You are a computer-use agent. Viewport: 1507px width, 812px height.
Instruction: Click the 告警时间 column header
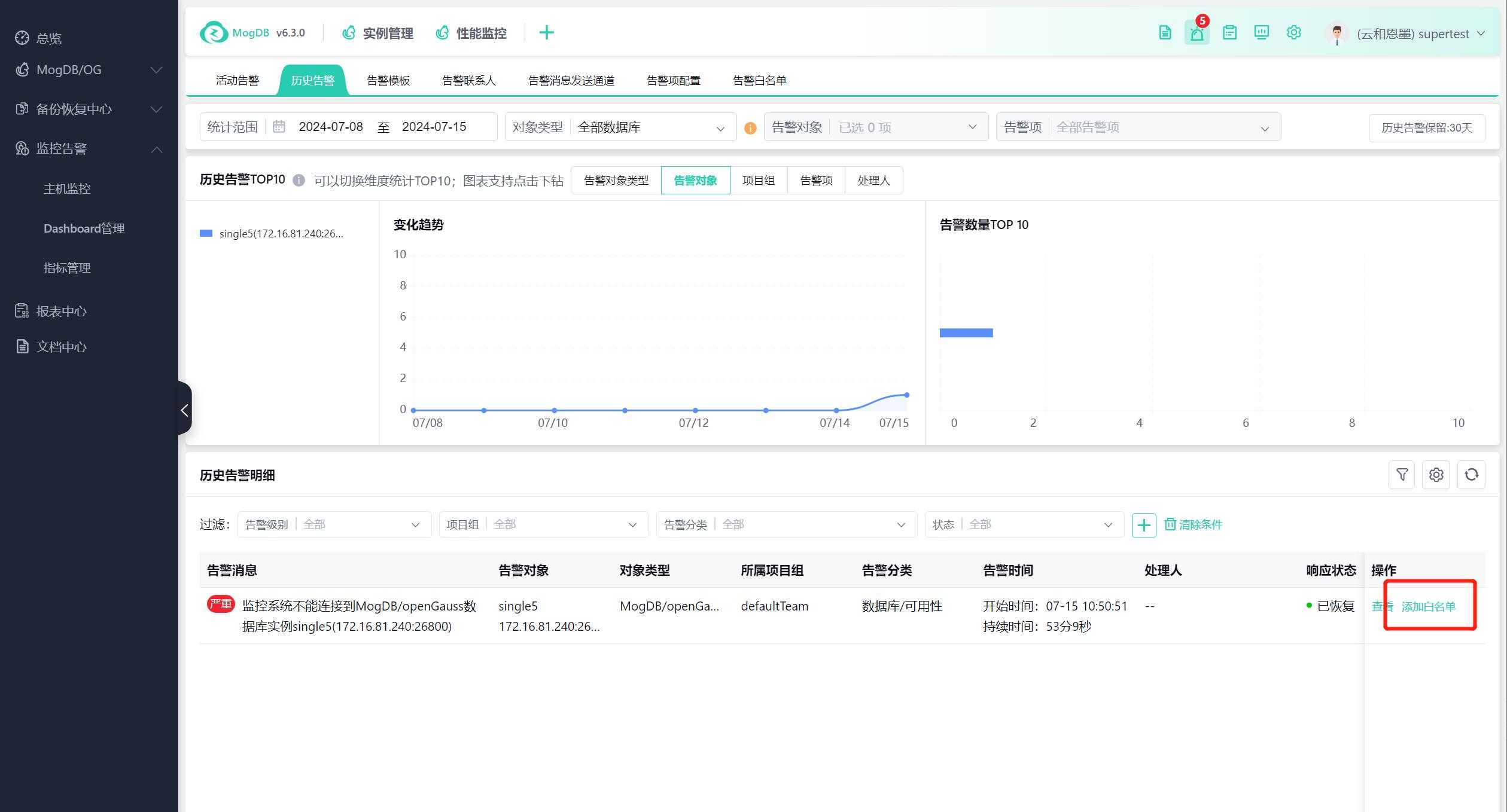1008,570
